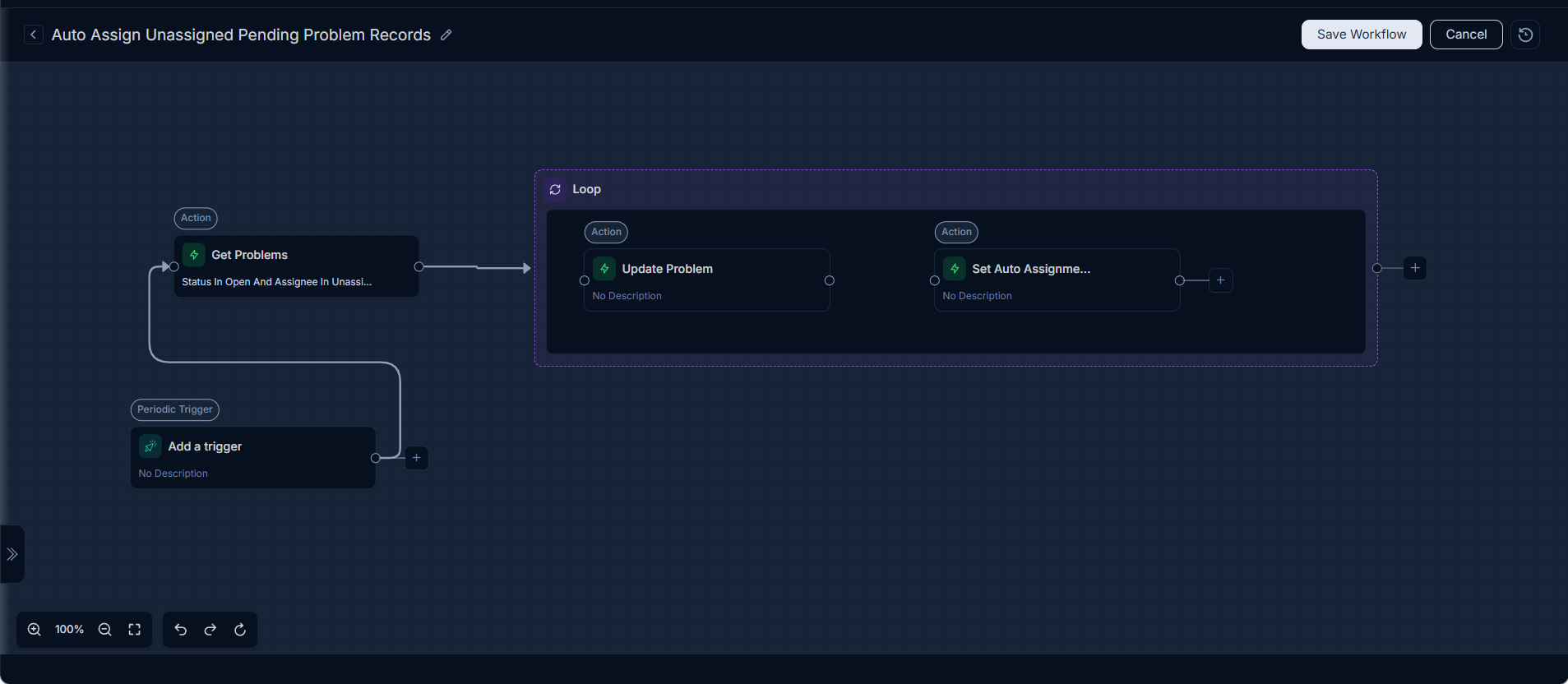Click Update Problem 'No Description' text
The height and width of the screenshot is (684, 1568).
pyautogui.click(x=627, y=296)
